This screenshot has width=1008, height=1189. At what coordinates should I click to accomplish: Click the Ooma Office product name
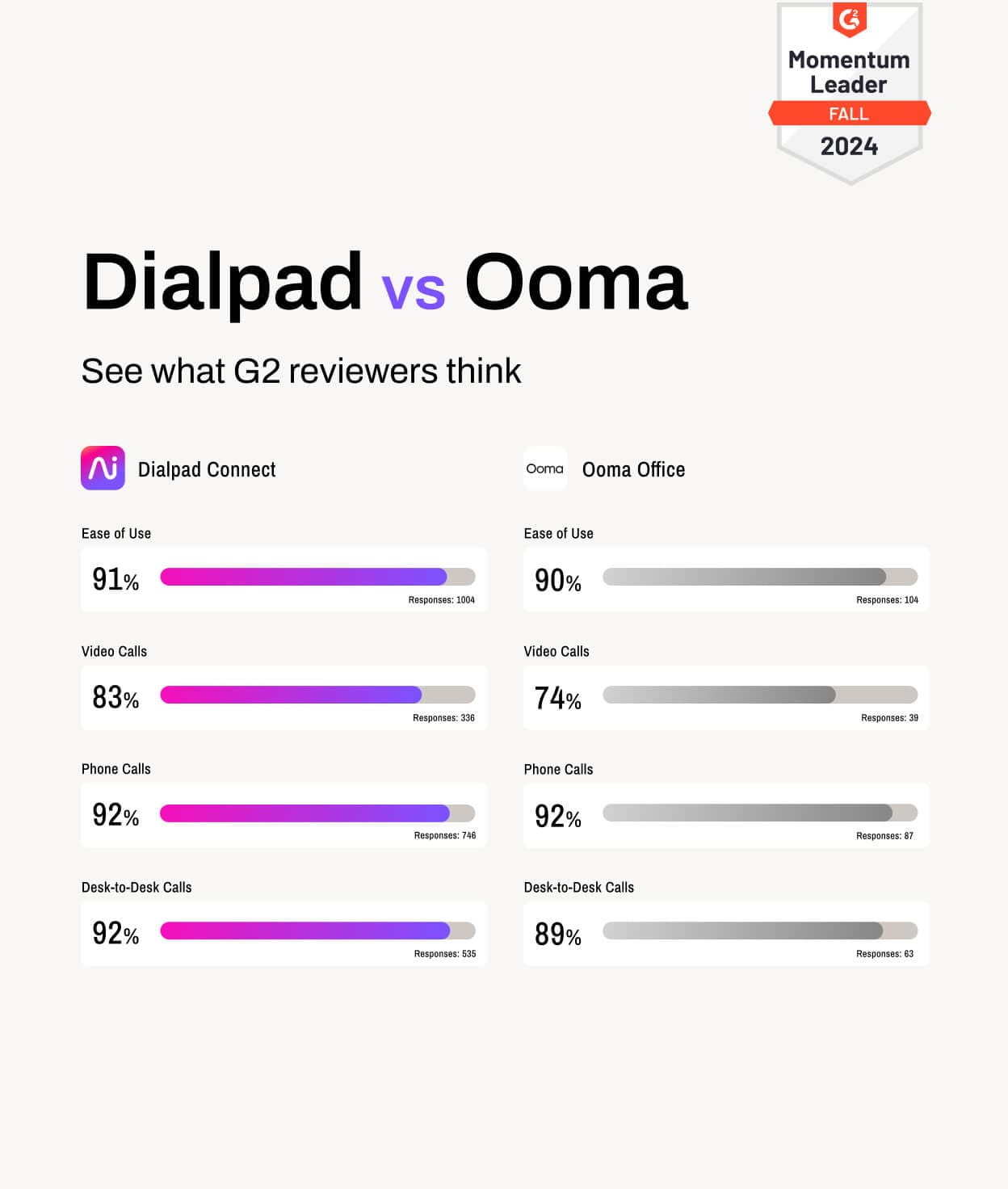[633, 470]
